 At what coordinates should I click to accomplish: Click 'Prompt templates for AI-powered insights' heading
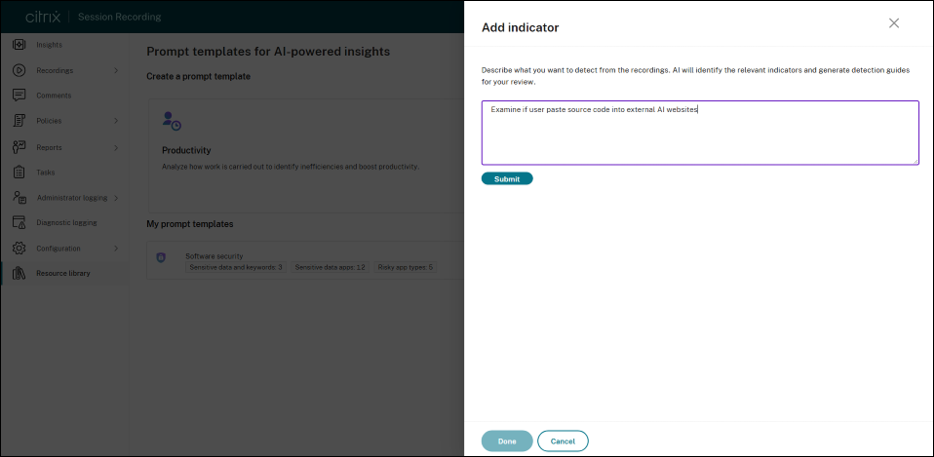click(x=268, y=52)
